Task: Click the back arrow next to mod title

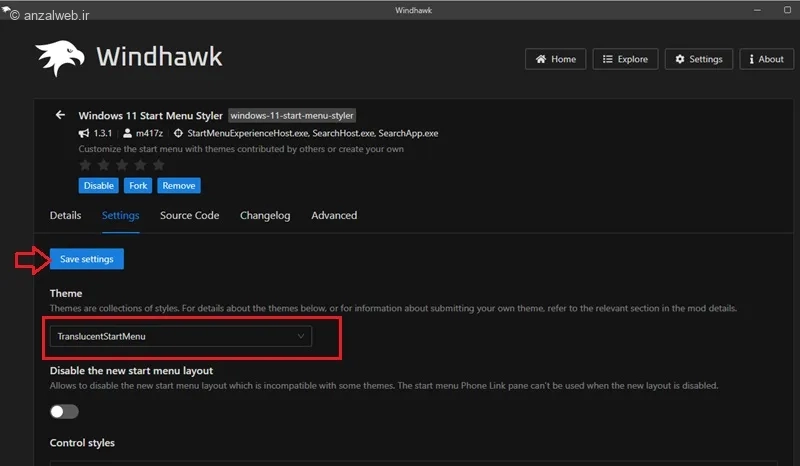Action: coord(60,115)
